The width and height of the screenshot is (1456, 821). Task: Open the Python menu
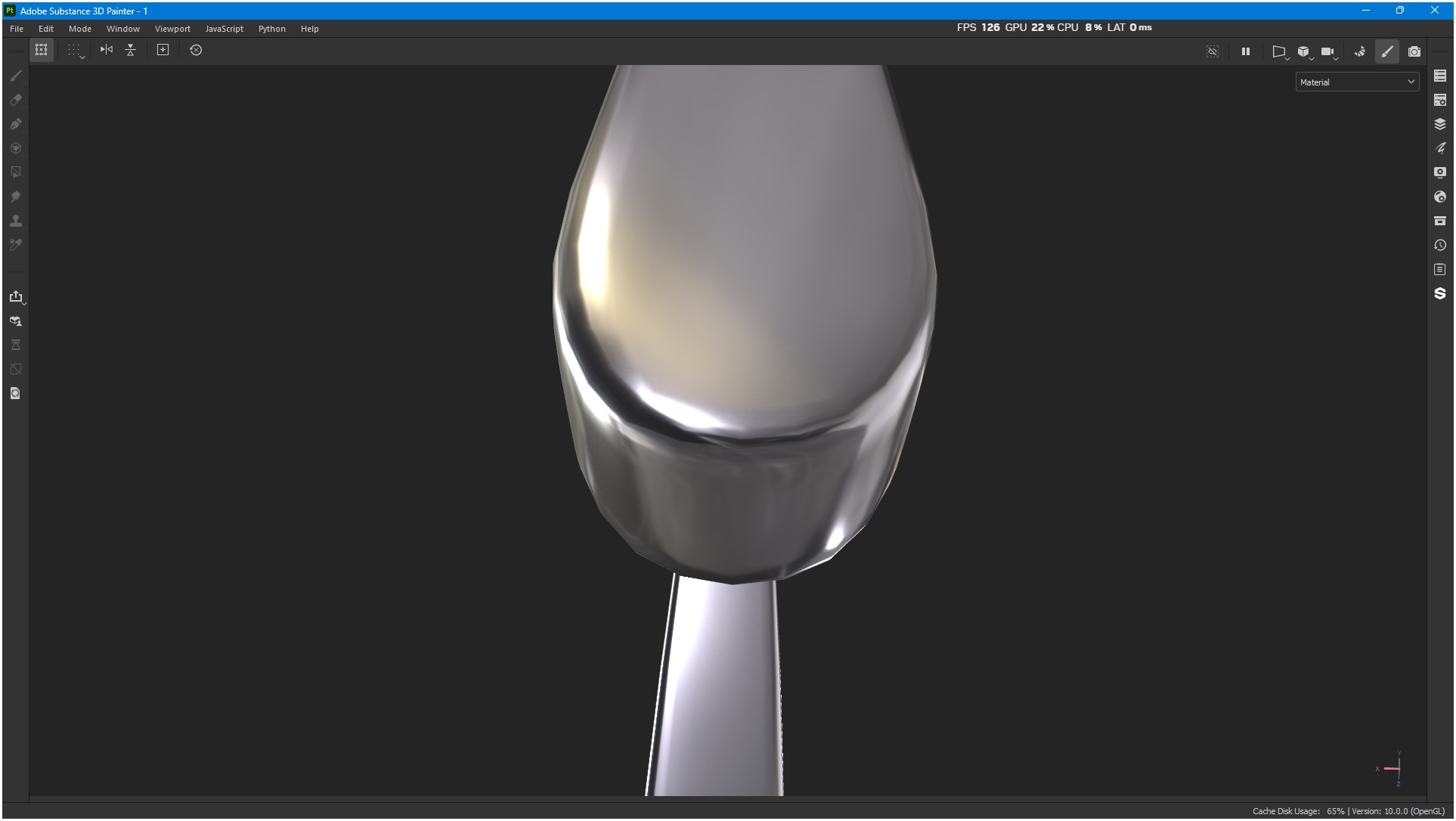tap(271, 29)
